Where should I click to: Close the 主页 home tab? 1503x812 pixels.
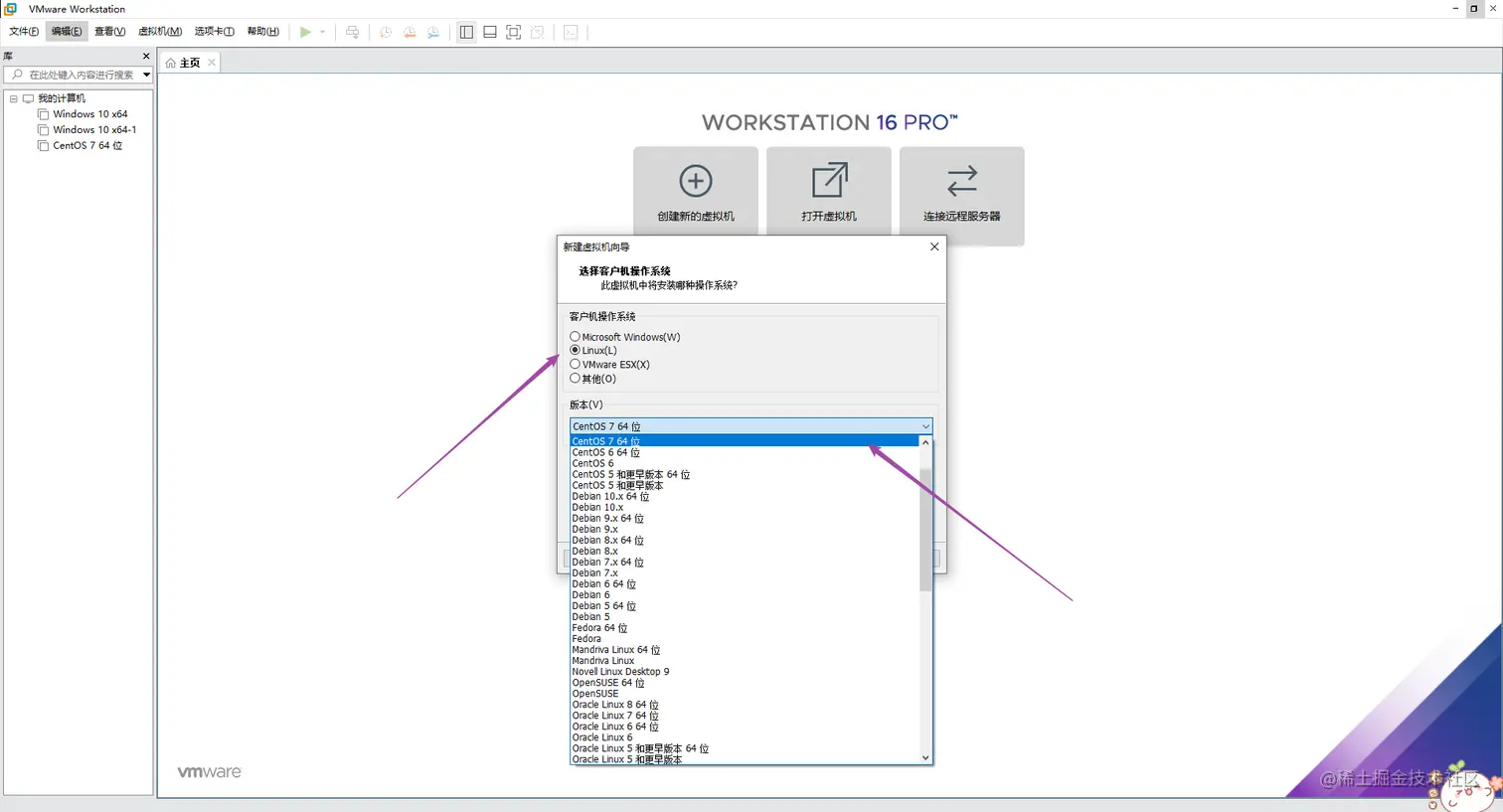tap(212, 63)
